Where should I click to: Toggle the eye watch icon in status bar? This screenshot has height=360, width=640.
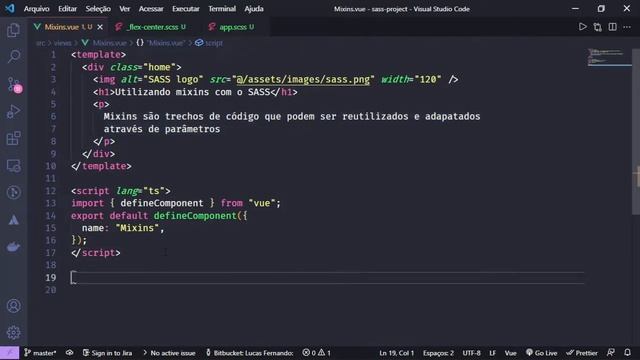pyautogui.click(x=69, y=353)
